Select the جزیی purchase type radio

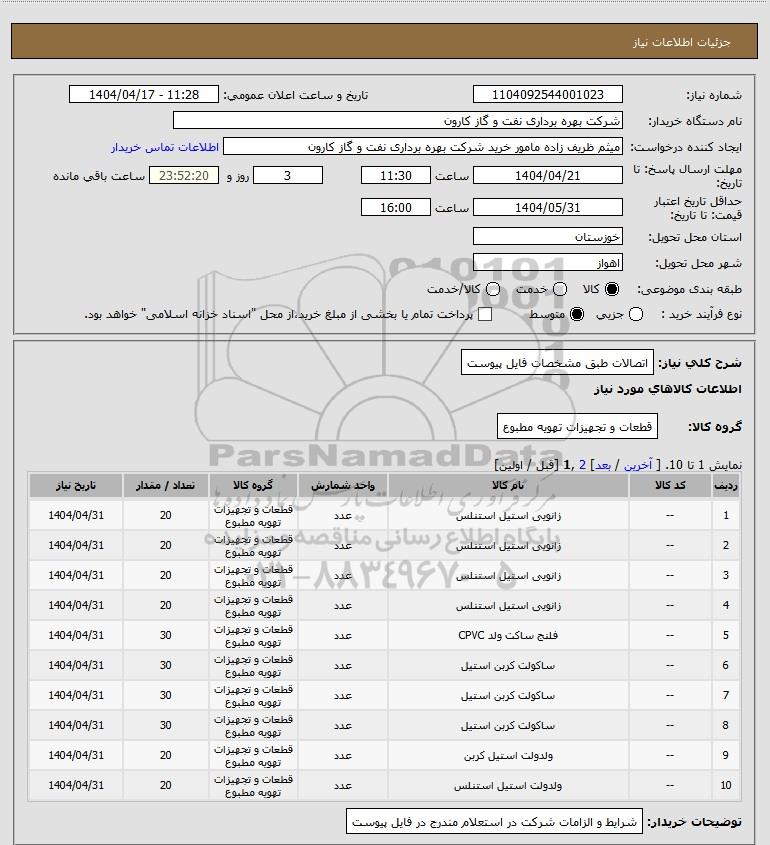pos(636,314)
